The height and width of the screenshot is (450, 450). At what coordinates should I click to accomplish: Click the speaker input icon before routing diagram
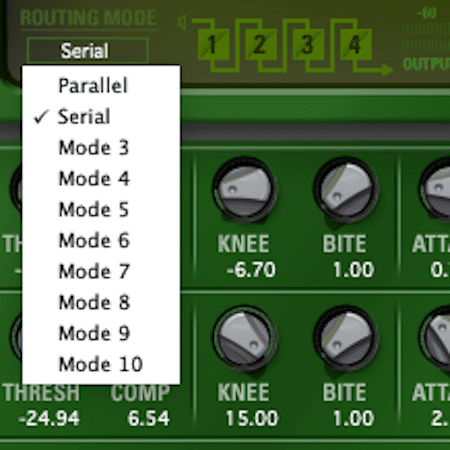[x=182, y=23]
